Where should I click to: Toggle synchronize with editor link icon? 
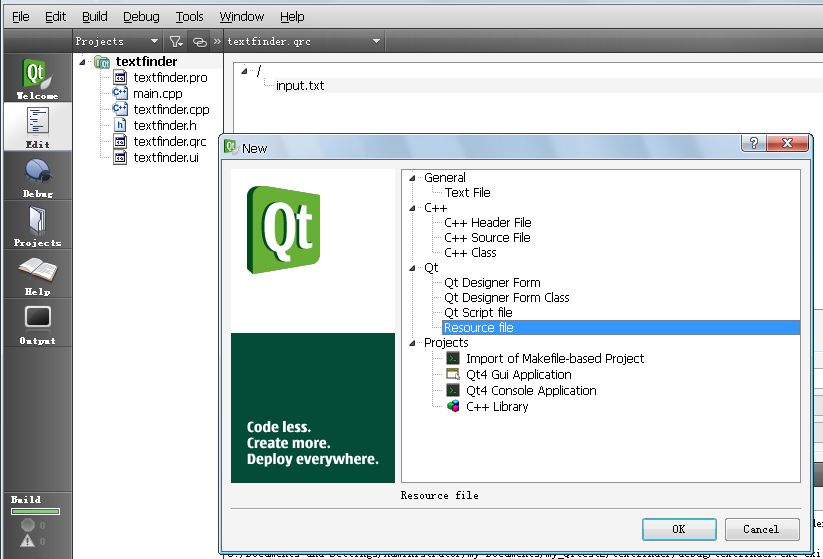coord(199,41)
